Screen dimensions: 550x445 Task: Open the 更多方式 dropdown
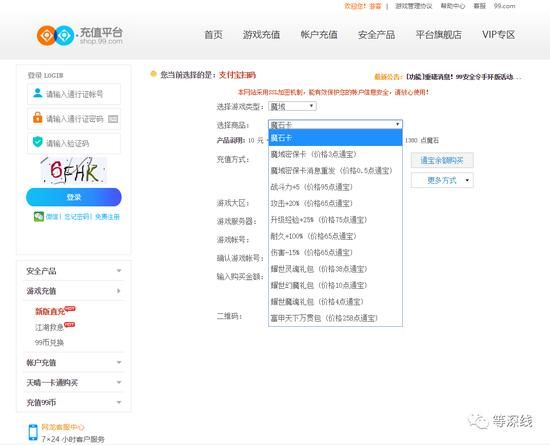tap(442, 180)
